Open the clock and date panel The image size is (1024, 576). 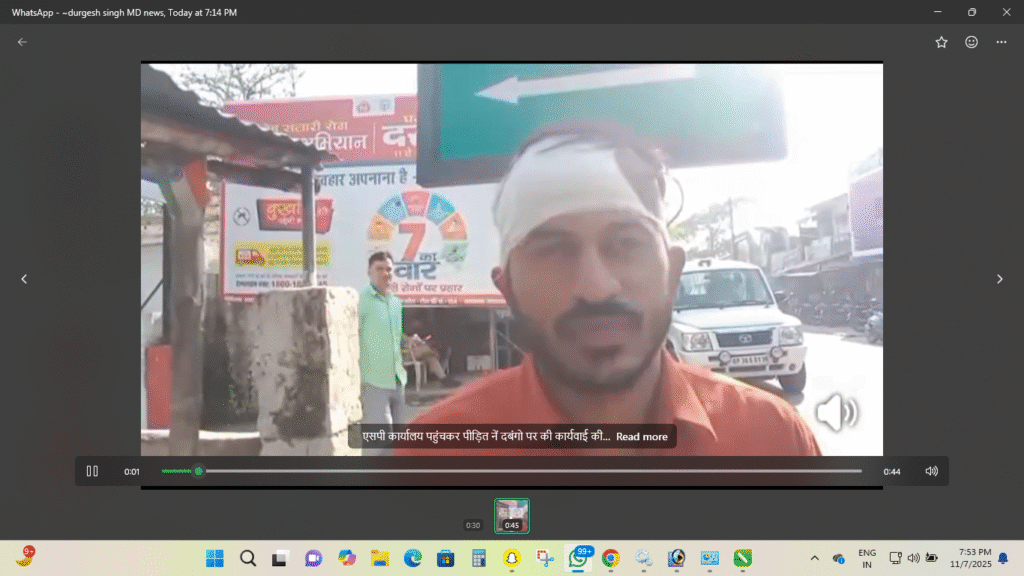(x=974, y=558)
